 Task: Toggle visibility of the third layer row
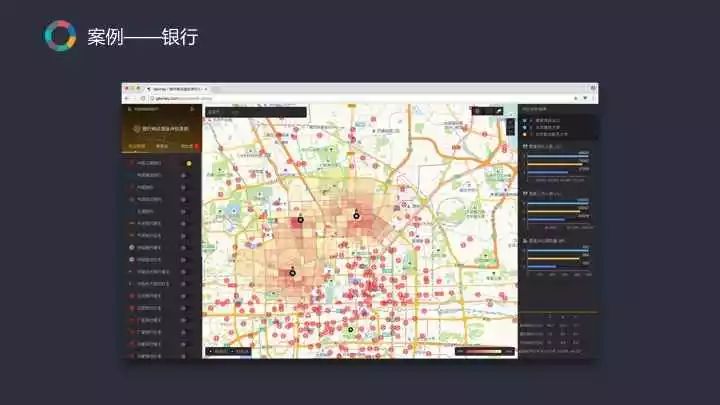184,187
